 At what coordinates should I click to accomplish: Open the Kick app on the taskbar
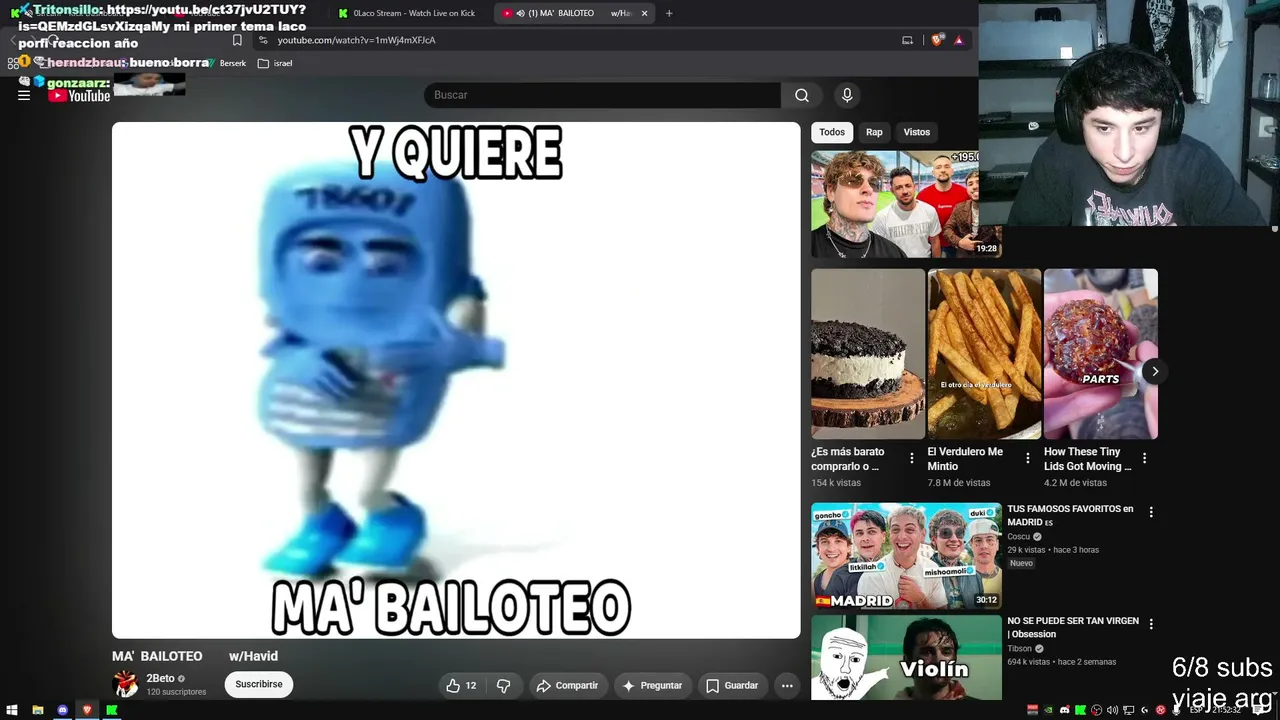112,710
